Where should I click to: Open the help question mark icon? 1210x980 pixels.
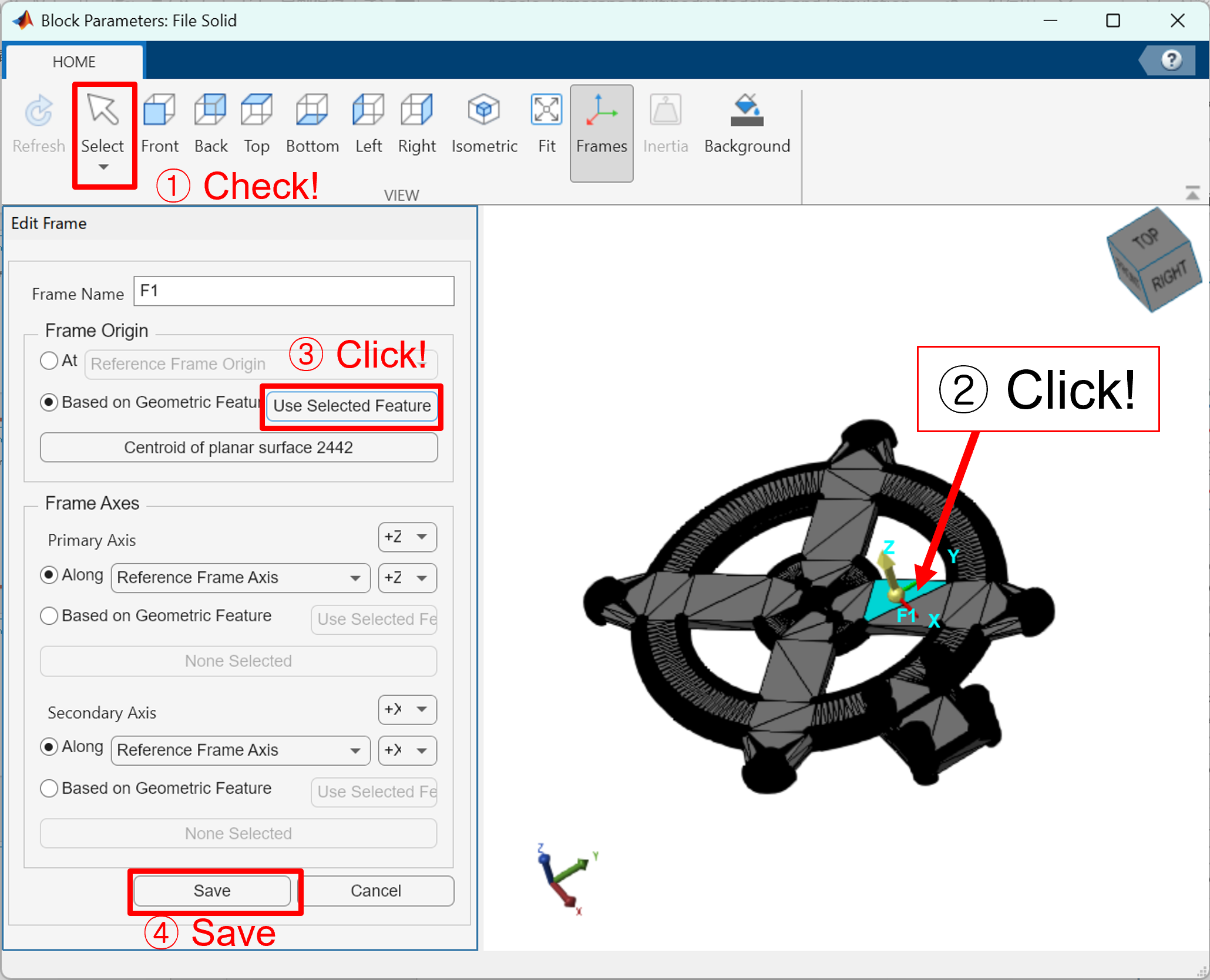(1171, 60)
